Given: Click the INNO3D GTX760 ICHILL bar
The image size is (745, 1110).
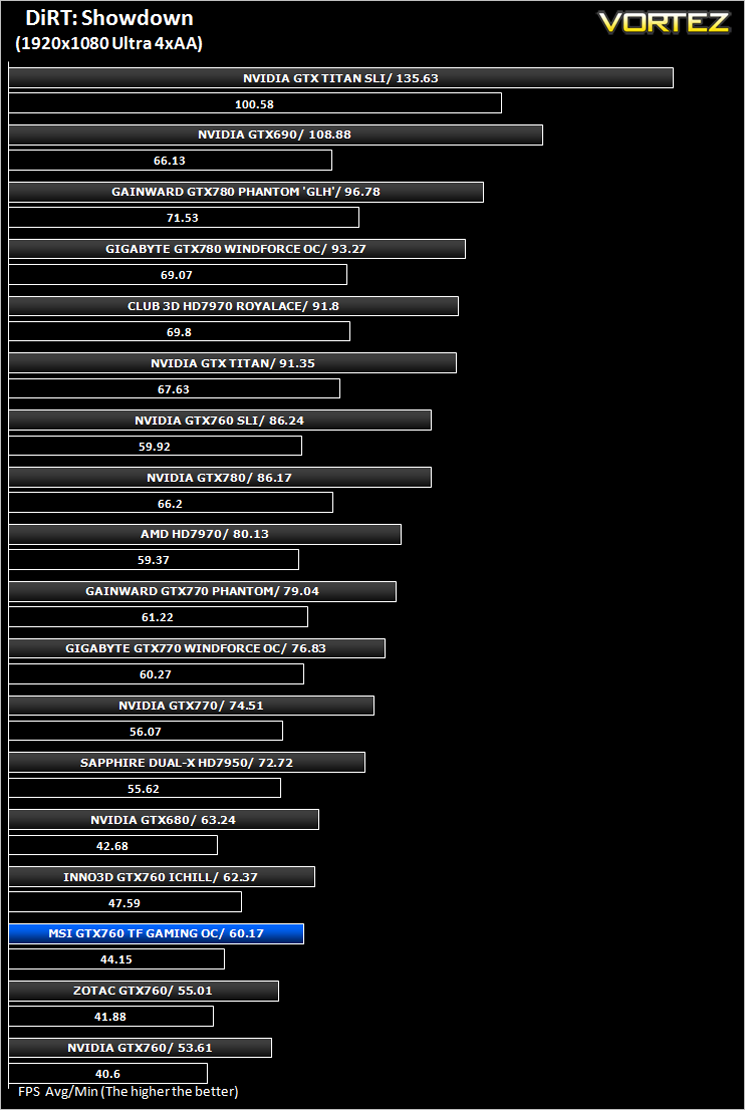Looking at the screenshot, I should coord(161,877).
